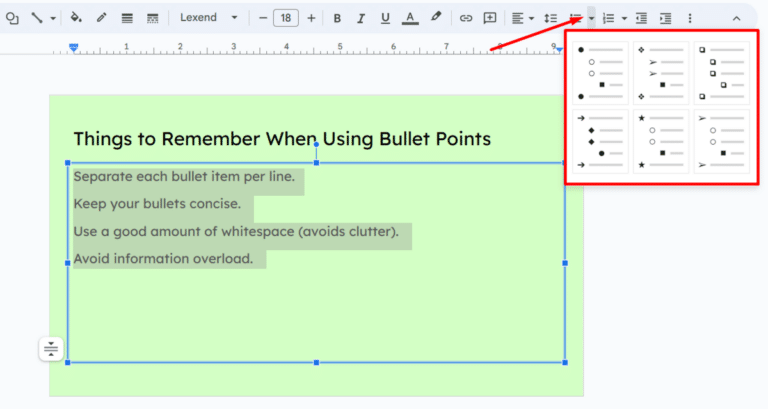Open the border weight options

click(127, 18)
